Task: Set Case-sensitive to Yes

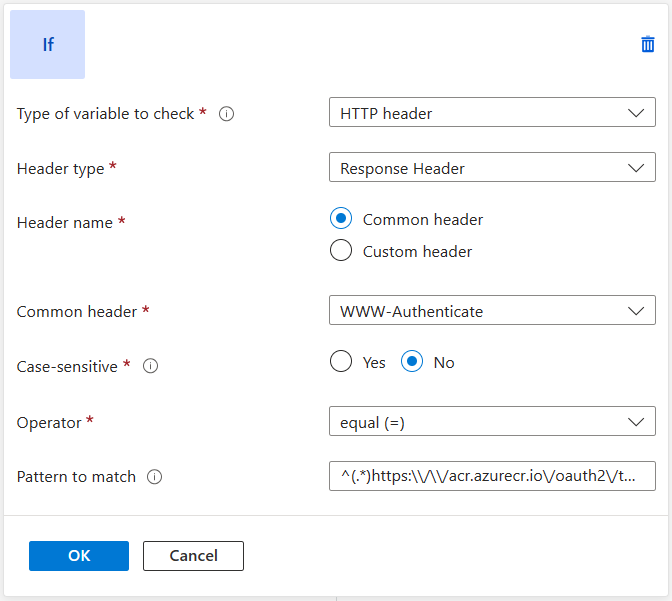Action: coord(341,362)
